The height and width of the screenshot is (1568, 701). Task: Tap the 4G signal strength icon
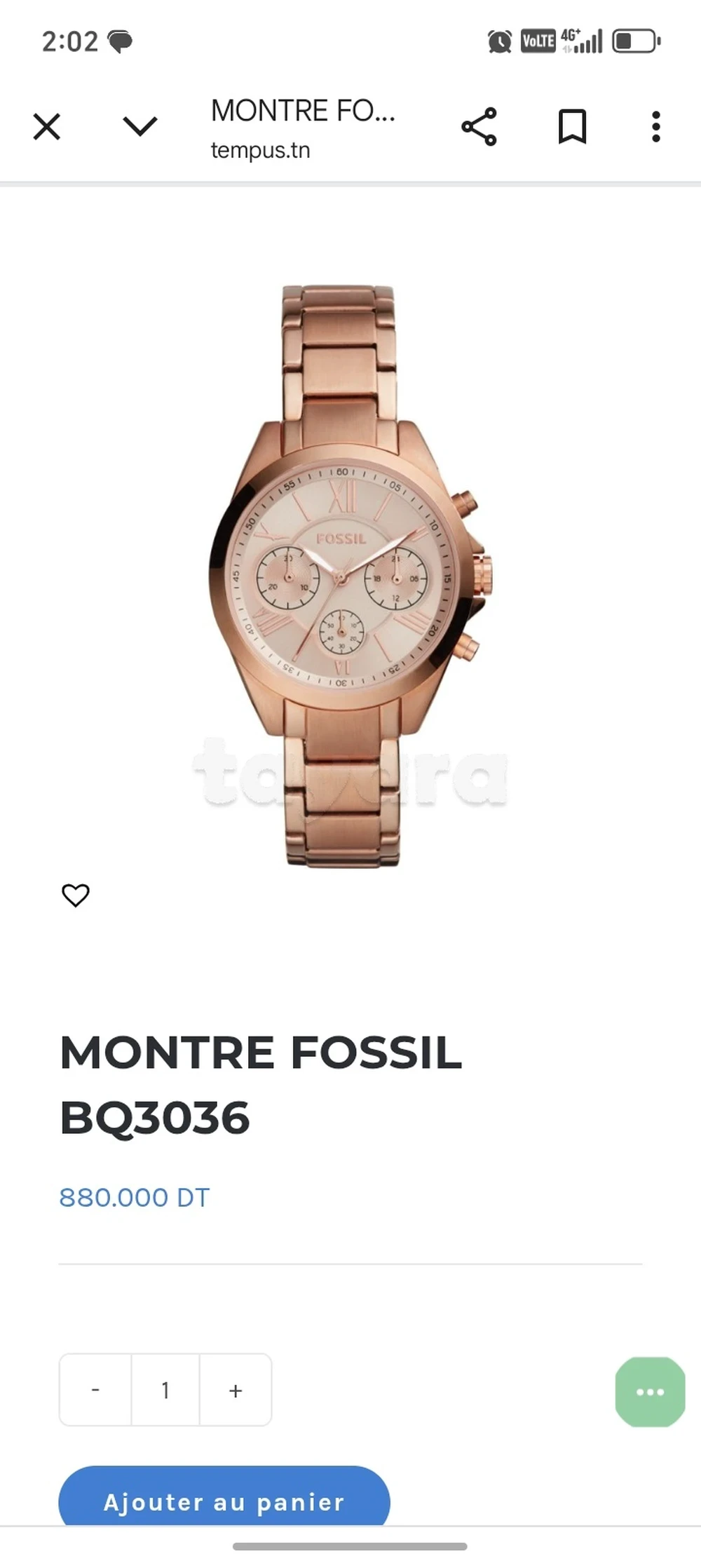(x=581, y=41)
